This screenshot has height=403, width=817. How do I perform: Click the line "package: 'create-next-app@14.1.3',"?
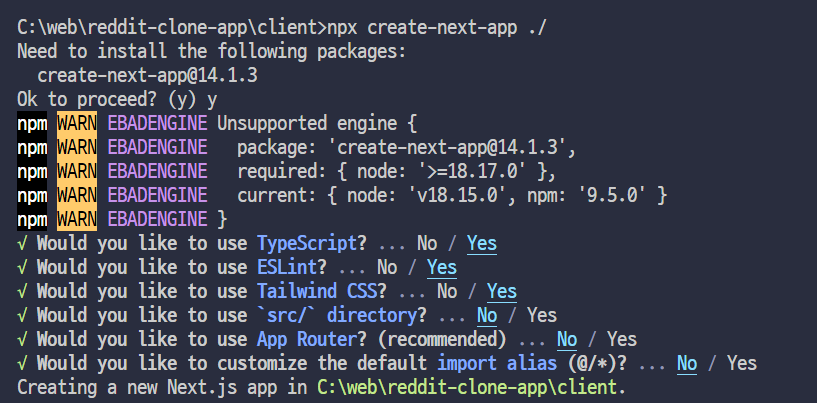(x=406, y=148)
